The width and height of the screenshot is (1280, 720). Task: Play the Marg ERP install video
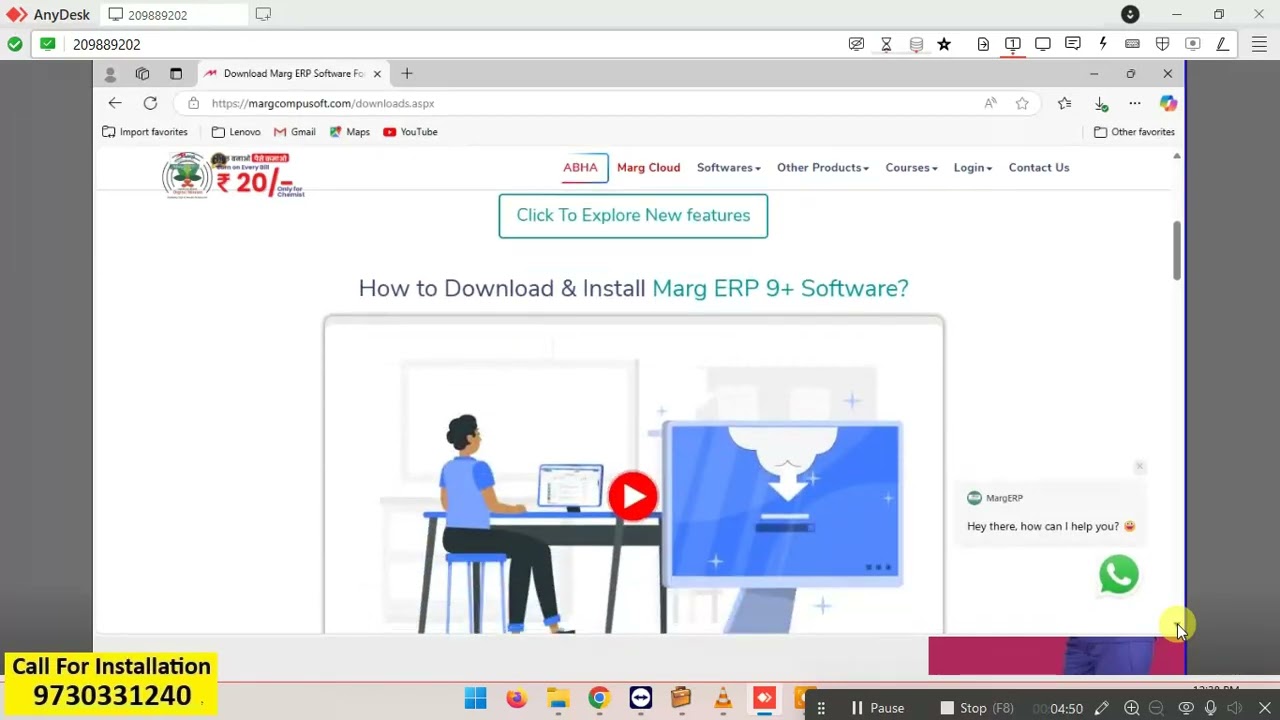coord(633,496)
